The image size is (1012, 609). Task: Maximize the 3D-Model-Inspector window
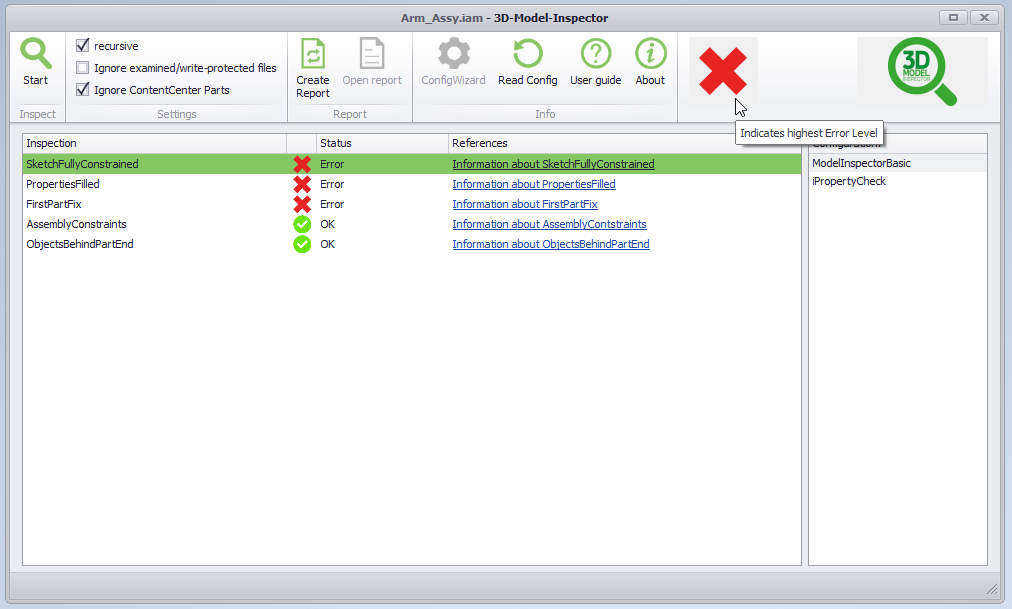[x=953, y=17]
